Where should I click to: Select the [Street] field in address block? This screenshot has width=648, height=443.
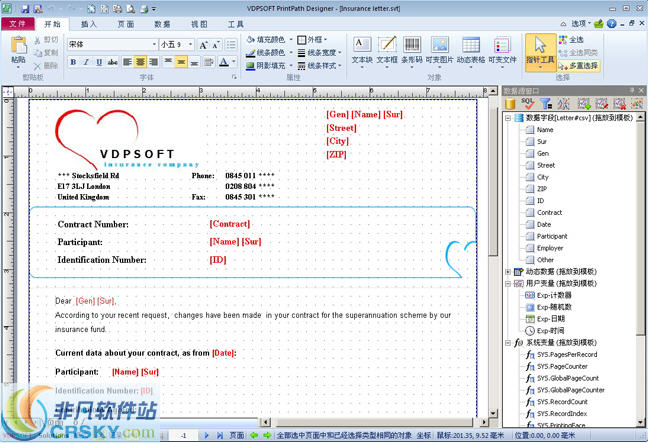pyautogui.click(x=341, y=128)
